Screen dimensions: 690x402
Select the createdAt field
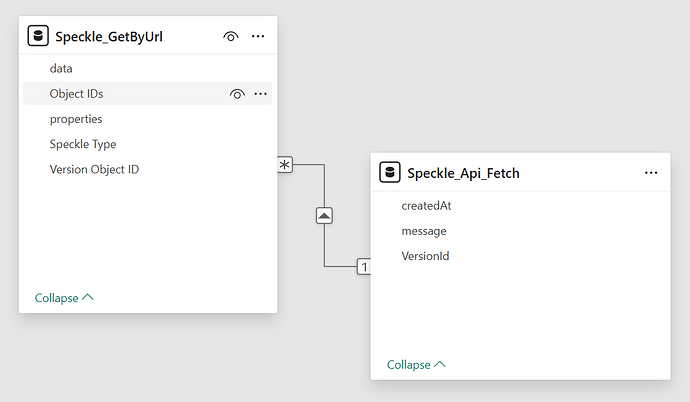[521, 205]
